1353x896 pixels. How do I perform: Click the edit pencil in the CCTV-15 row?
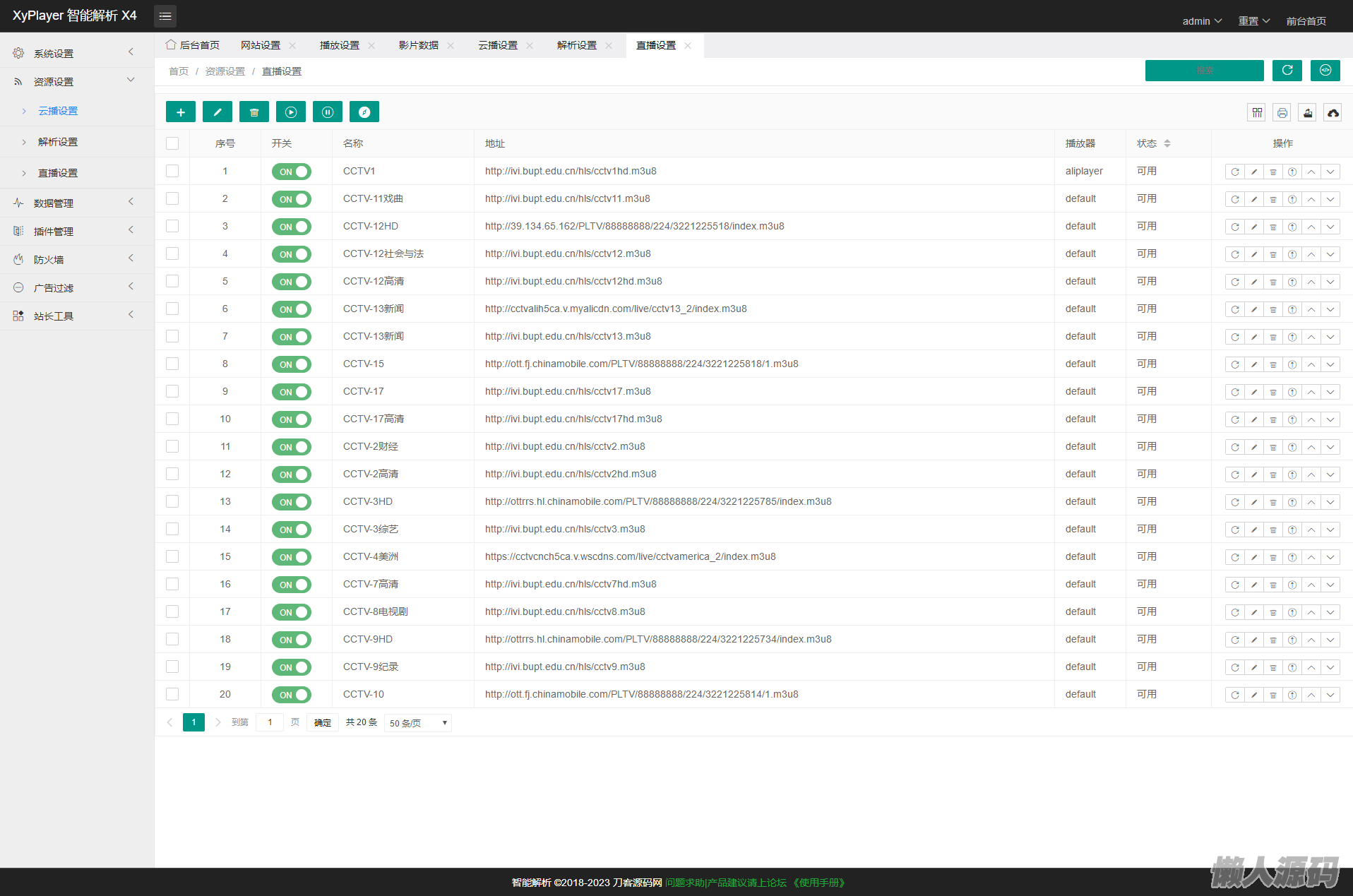click(x=1254, y=365)
